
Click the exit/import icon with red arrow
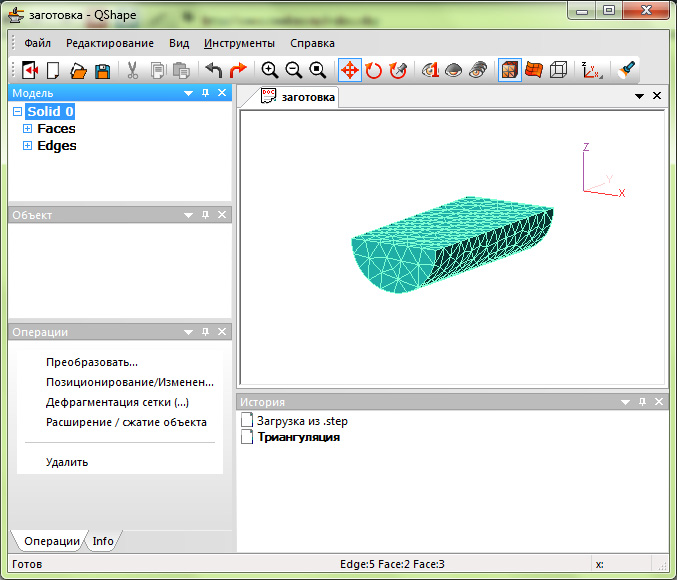(x=30, y=70)
